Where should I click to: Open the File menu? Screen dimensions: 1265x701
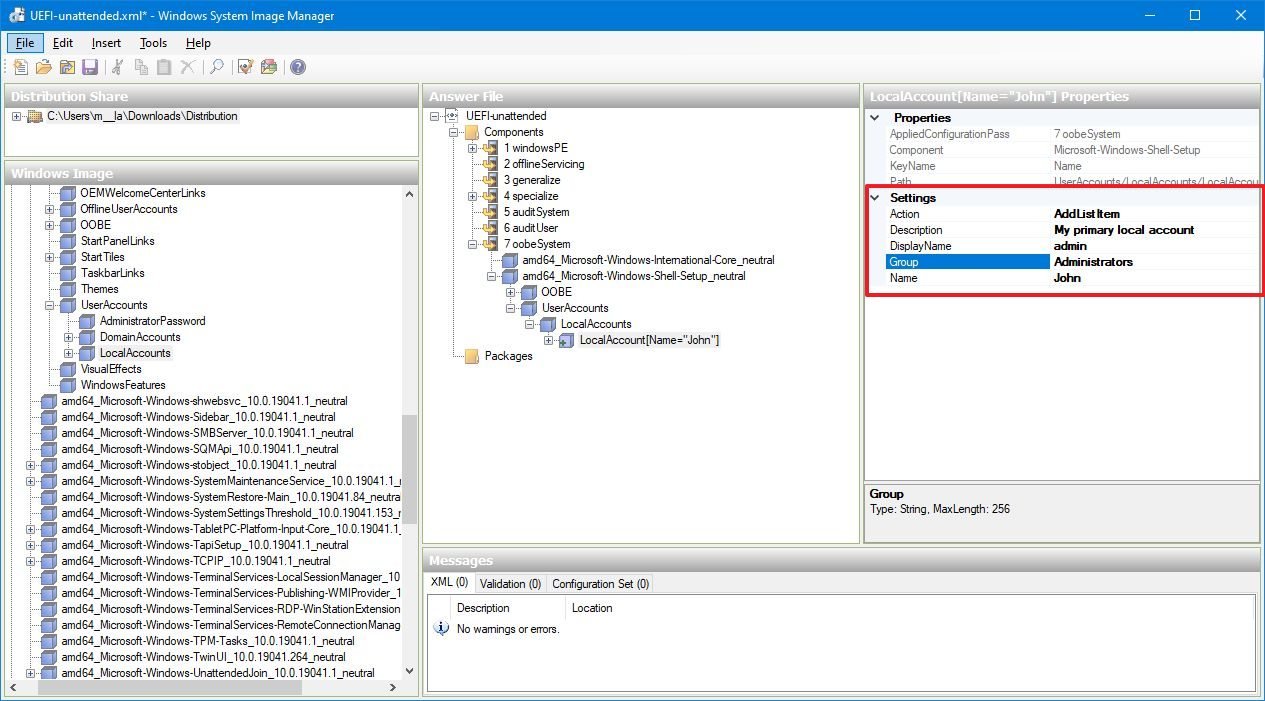click(25, 43)
